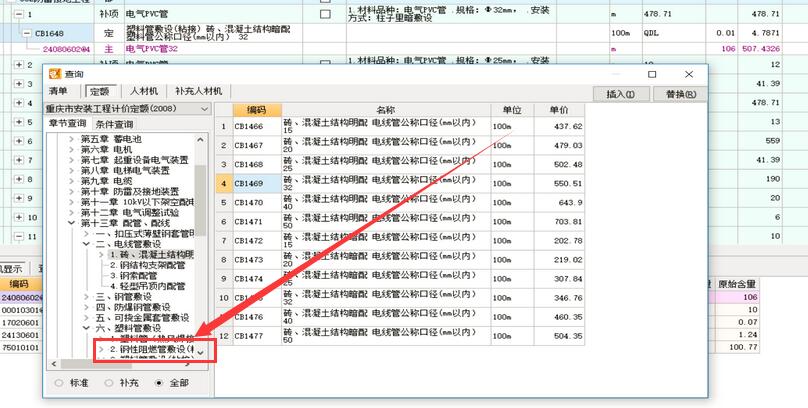
Task: Select 第八章 电梯电气装置 in the tree
Action: click(125, 170)
